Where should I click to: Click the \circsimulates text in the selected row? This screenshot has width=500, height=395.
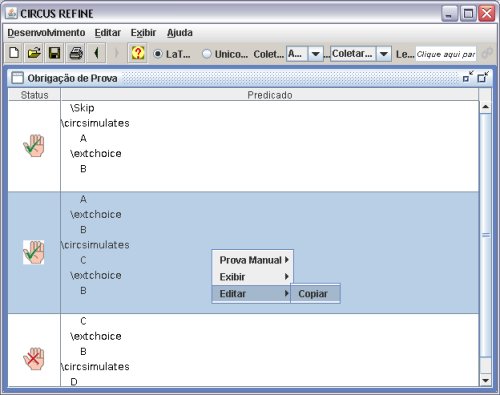95,245
